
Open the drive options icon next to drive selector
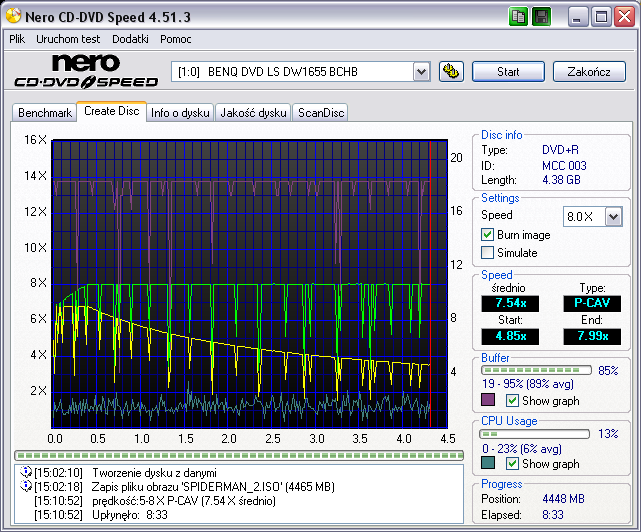[x=451, y=72]
